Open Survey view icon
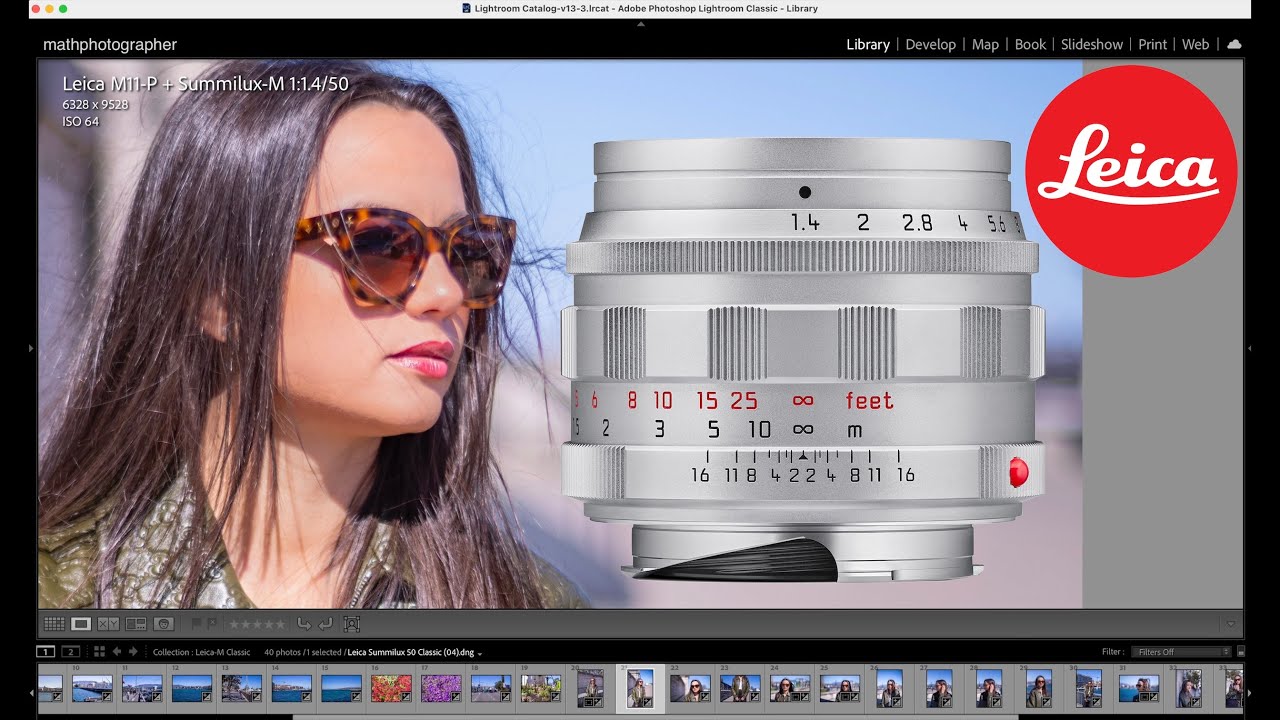Viewport: 1280px width, 720px height. pos(136,624)
